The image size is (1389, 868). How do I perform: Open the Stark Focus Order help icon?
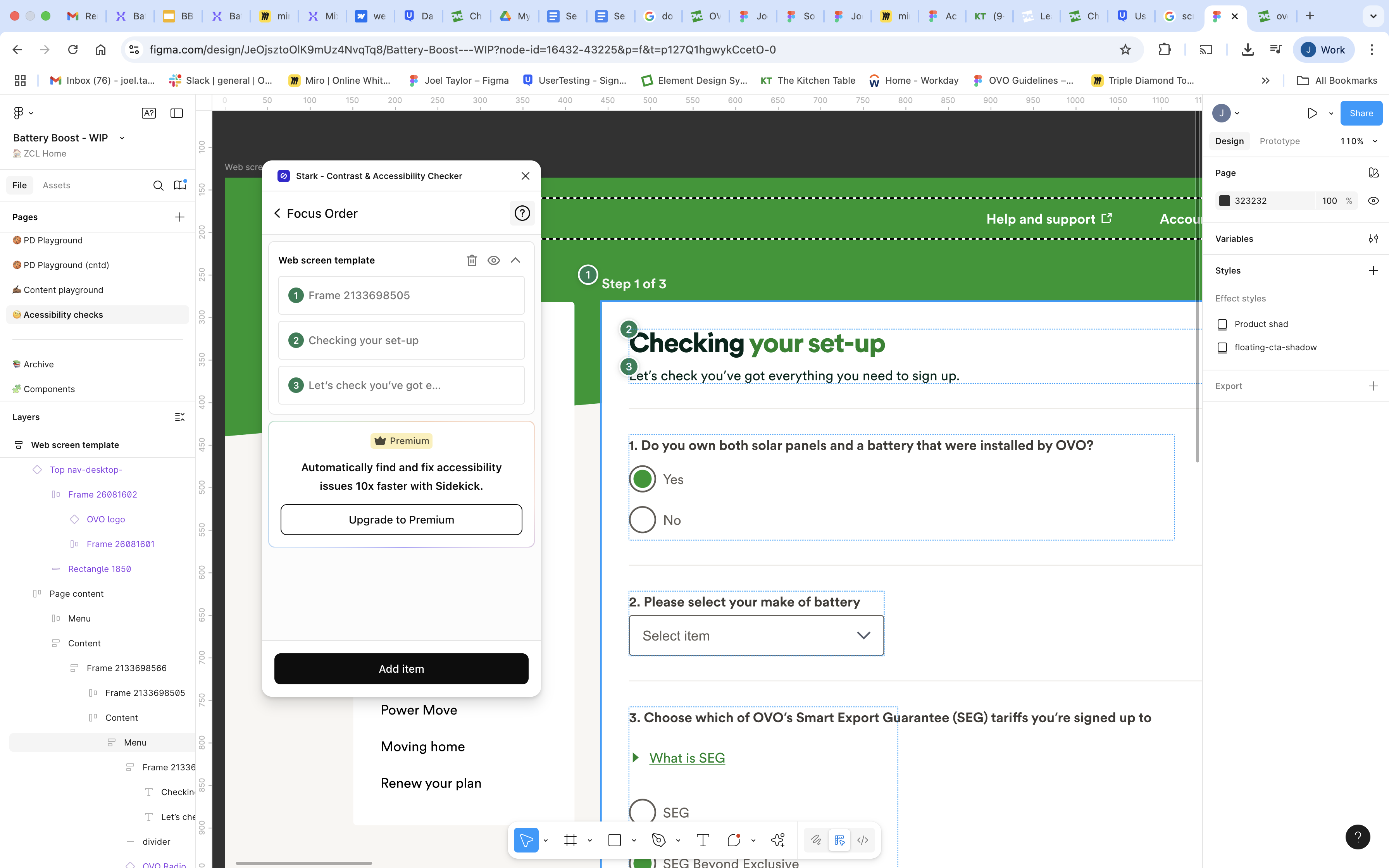[522, 214]
